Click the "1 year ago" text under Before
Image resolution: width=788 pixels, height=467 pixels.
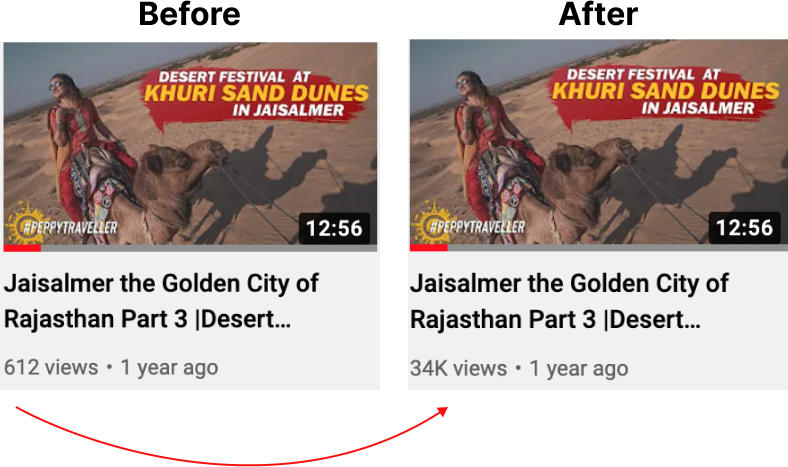click(169, 367)
